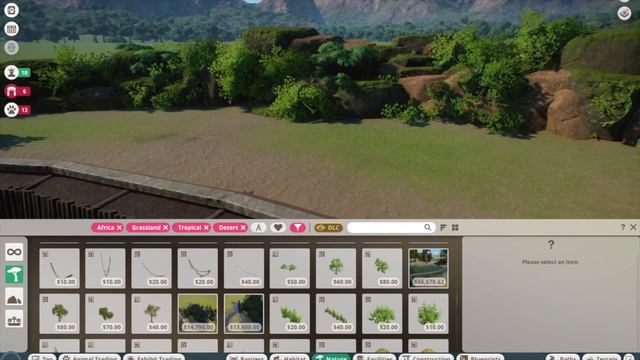The image size is (640, 360).
Task: Open the zoo overview icon
Action: pyautogui.click(x=11, y=10)
